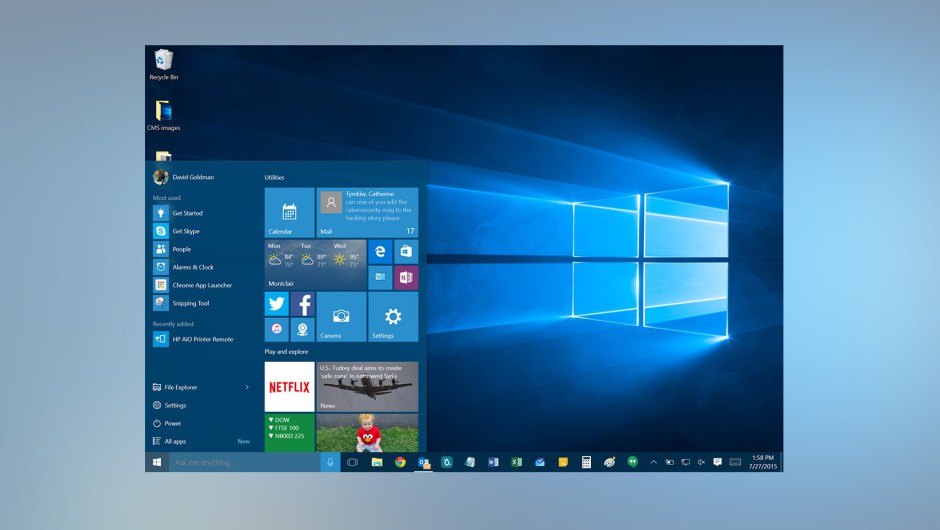Open People app in Start menu

pos(182,249)
